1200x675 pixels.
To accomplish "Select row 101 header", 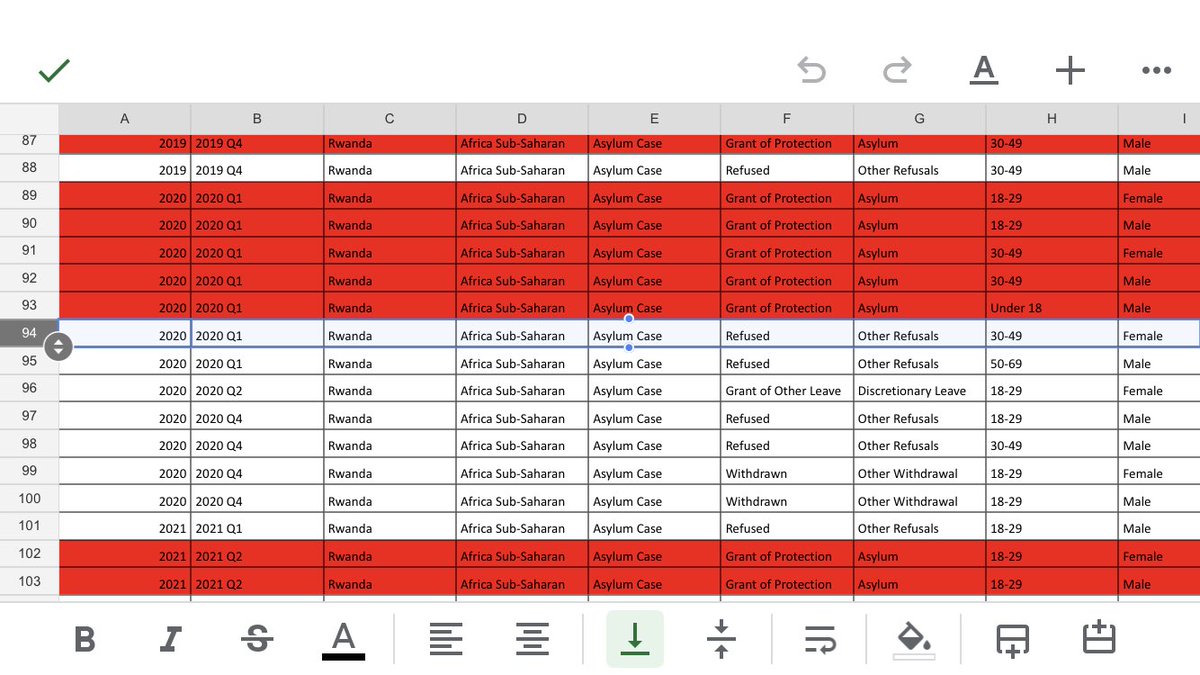I will coord(29,526).
